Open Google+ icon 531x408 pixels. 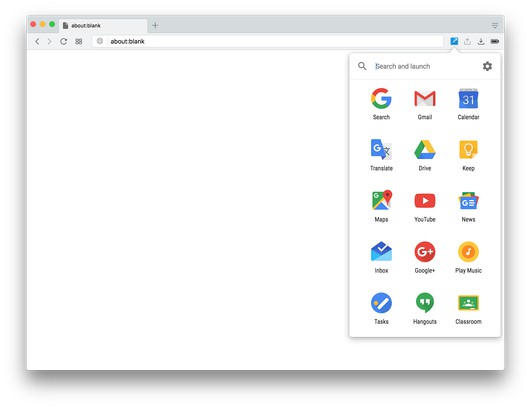click(425, 252)
